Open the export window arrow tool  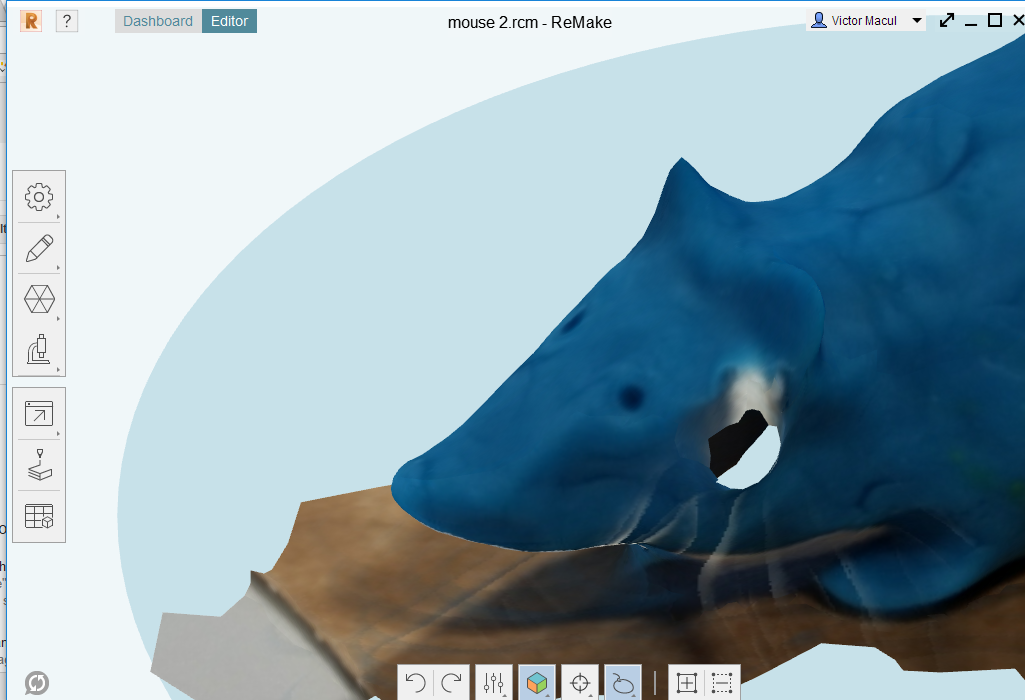click(39, 414)
